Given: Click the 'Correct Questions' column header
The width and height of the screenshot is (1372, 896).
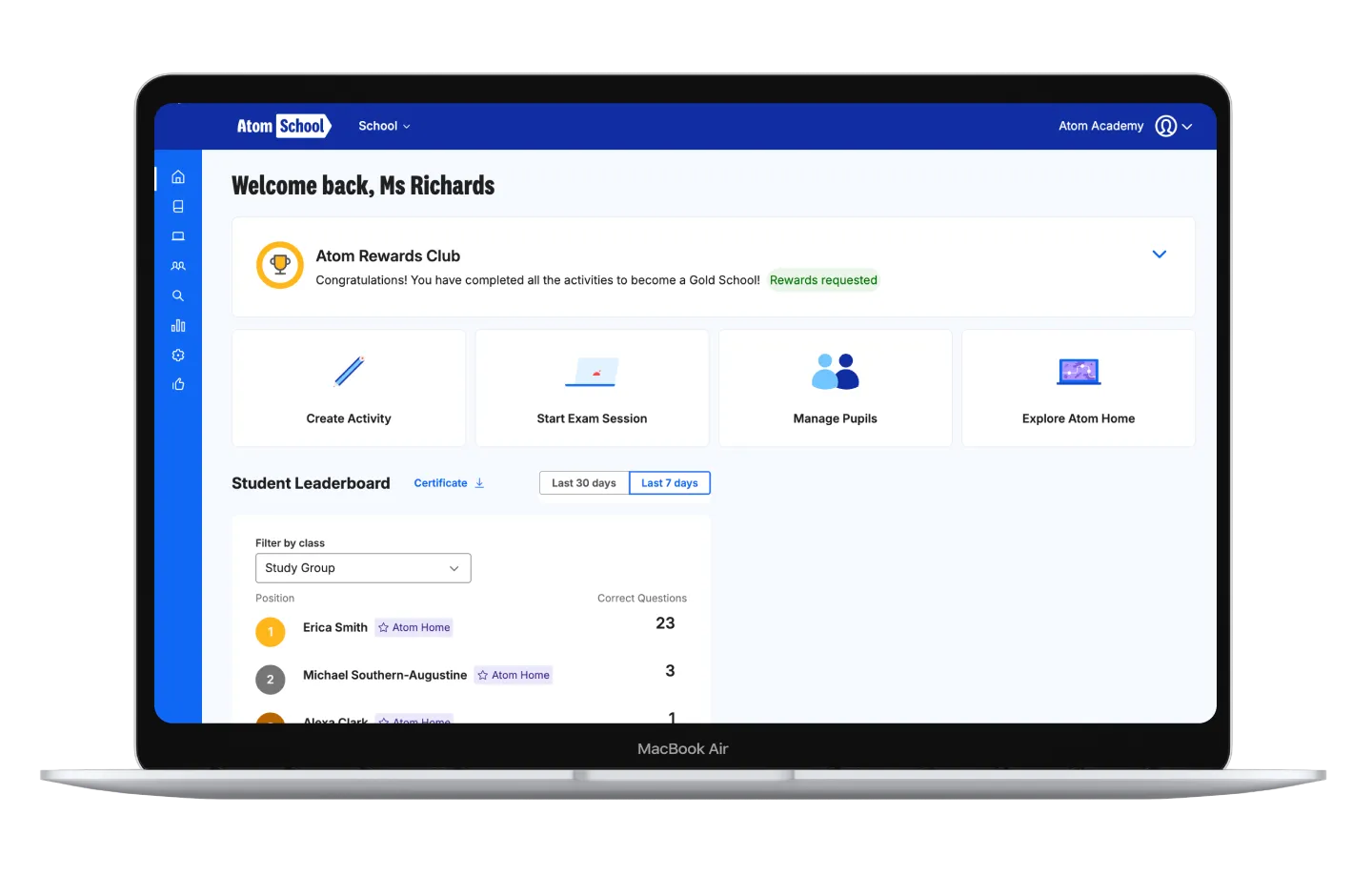Looking at the screenshot, I should 642,599.
